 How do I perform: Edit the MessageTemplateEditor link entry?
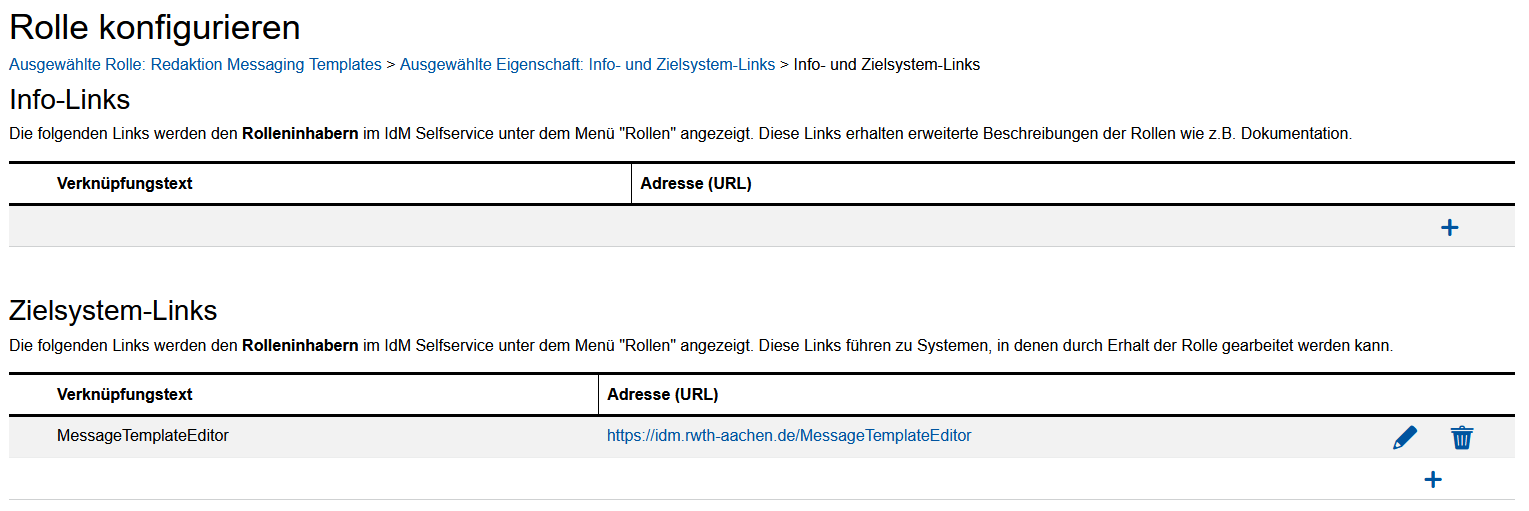coord(1404,437)
